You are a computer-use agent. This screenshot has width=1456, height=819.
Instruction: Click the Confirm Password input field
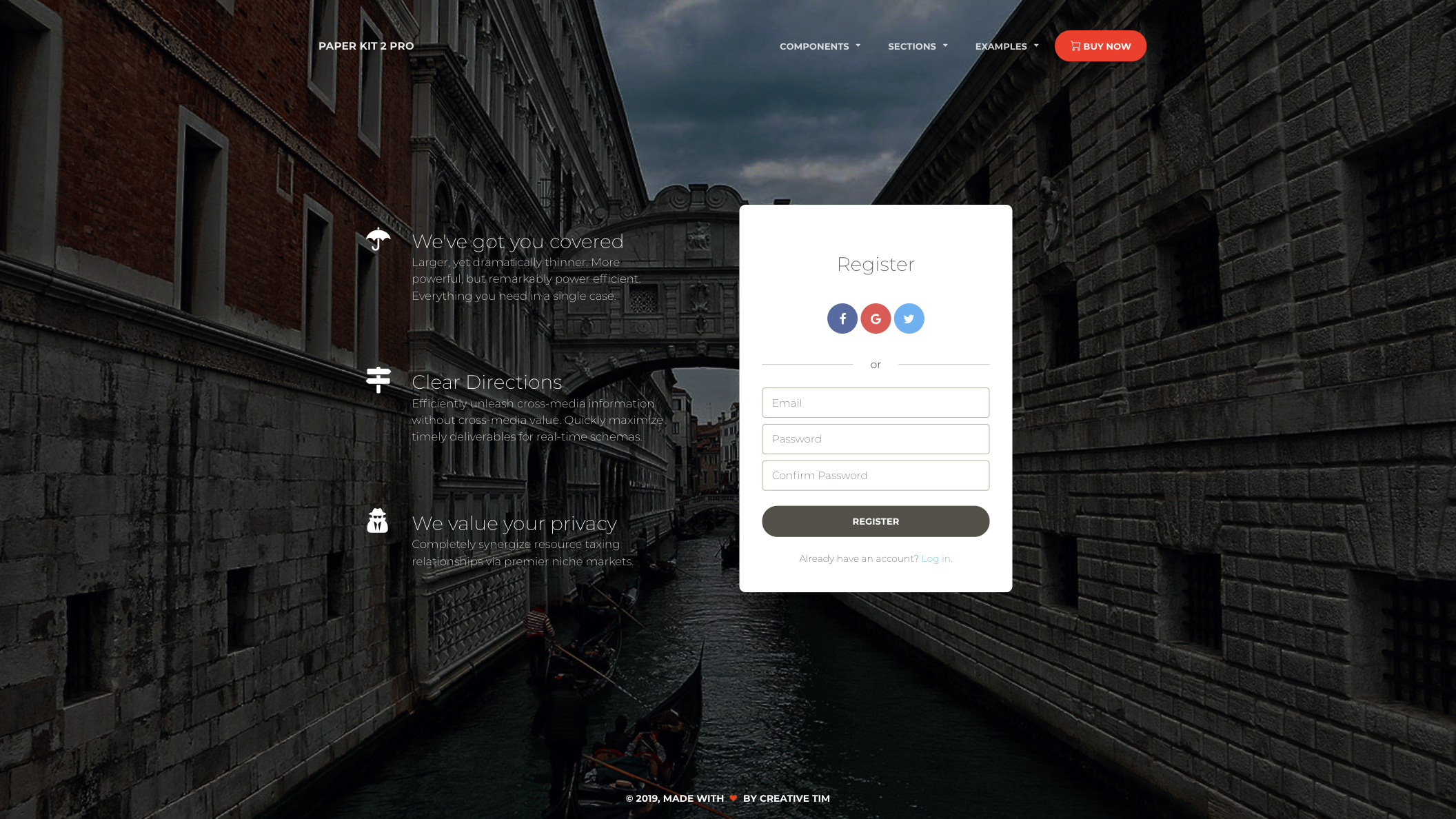click(x=875, y=475)
